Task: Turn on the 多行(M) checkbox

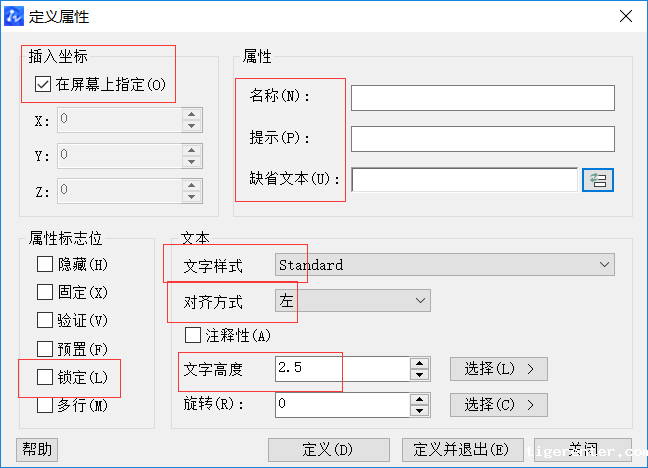Action: tap(45, 405)
